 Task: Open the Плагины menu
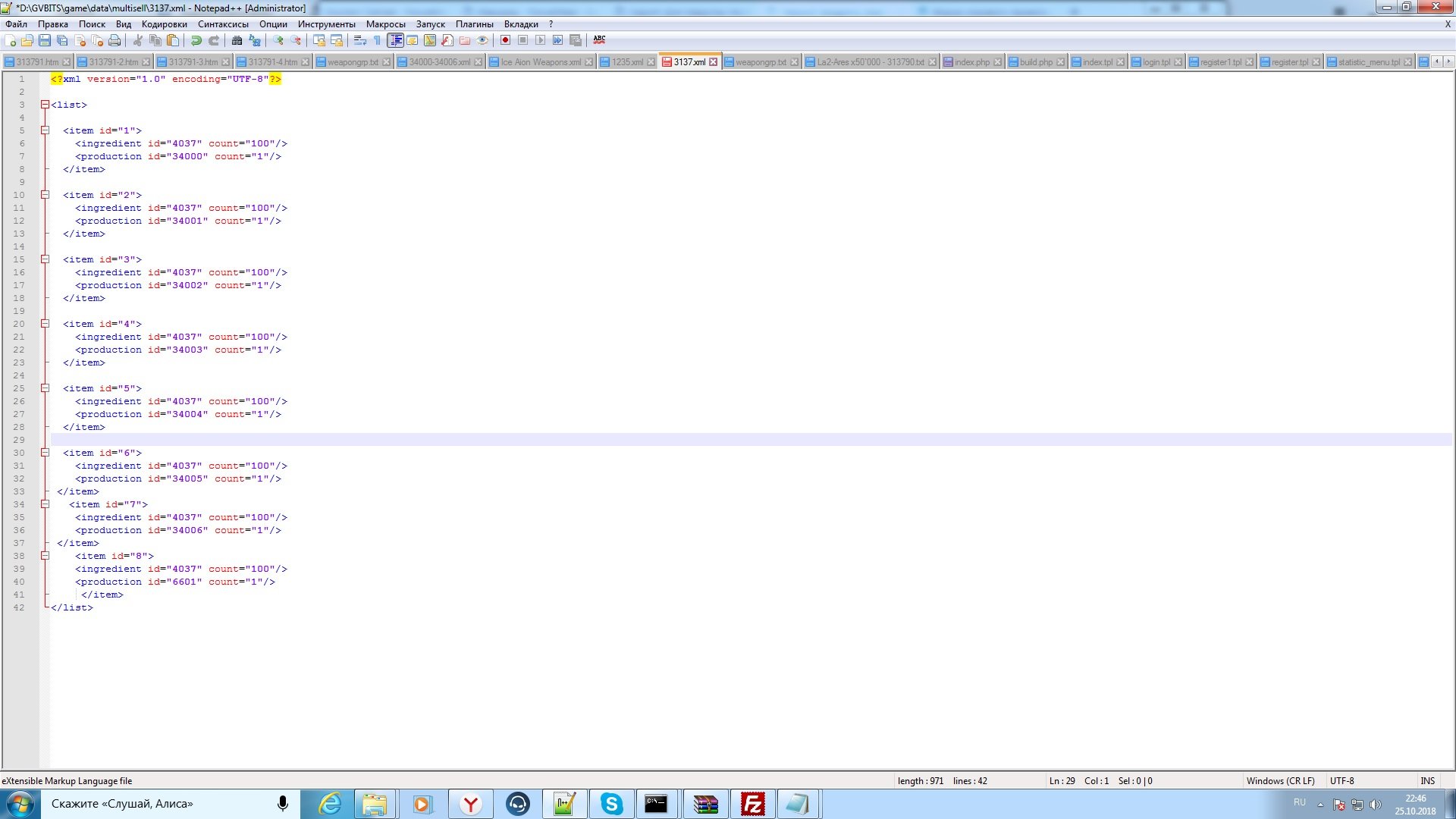[474, 24]
